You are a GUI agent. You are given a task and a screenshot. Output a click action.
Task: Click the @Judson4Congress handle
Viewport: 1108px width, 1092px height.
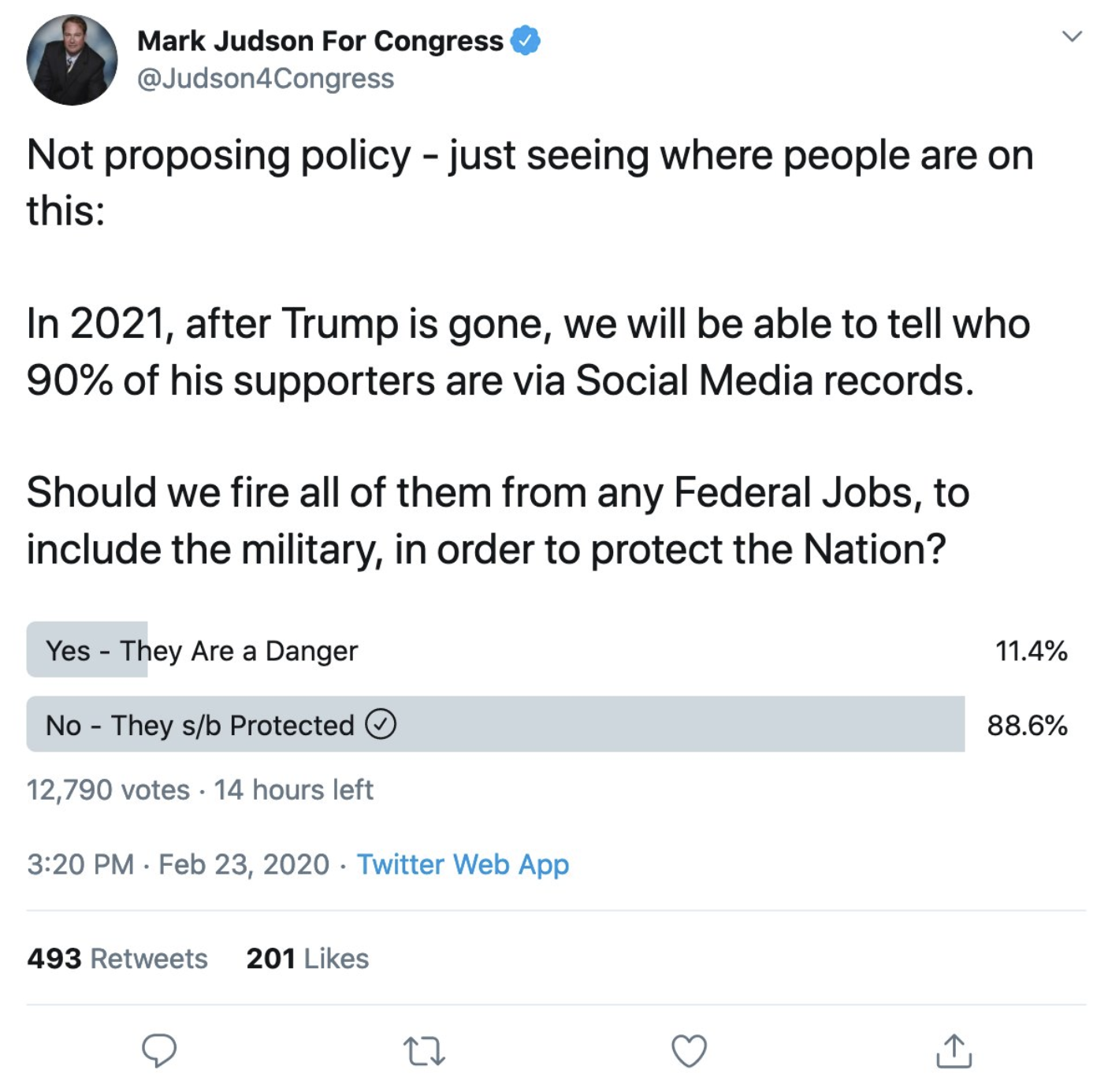tap(266, 79)
